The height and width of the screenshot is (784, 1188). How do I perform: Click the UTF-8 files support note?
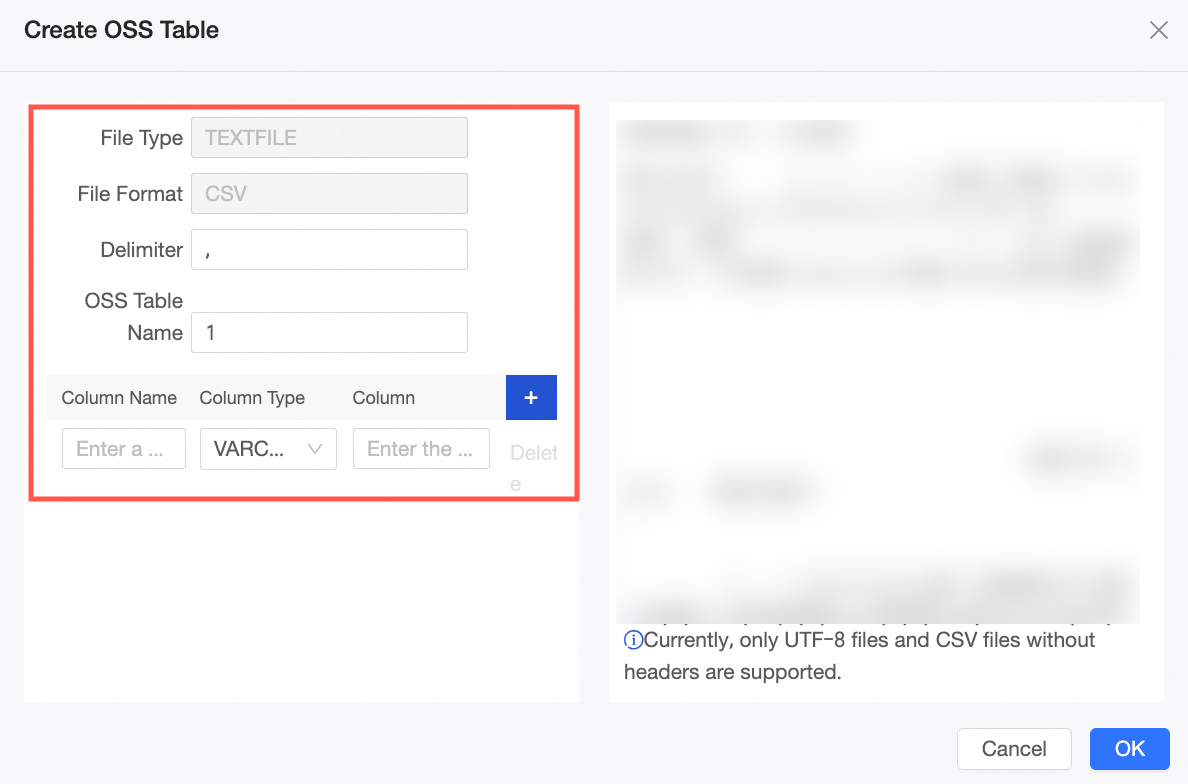[x=859, y=656]
